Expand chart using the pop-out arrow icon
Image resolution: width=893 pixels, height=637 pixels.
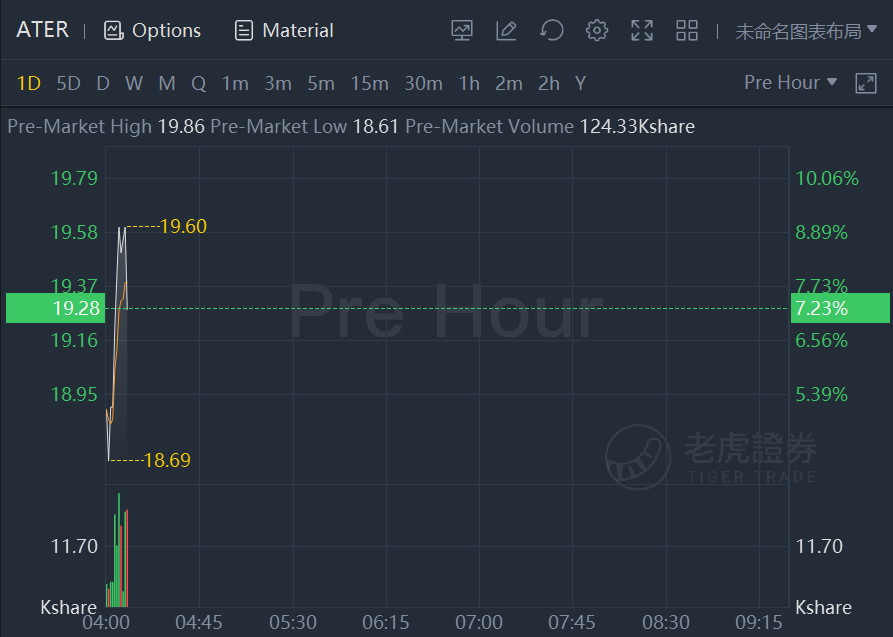pos(866,83)
